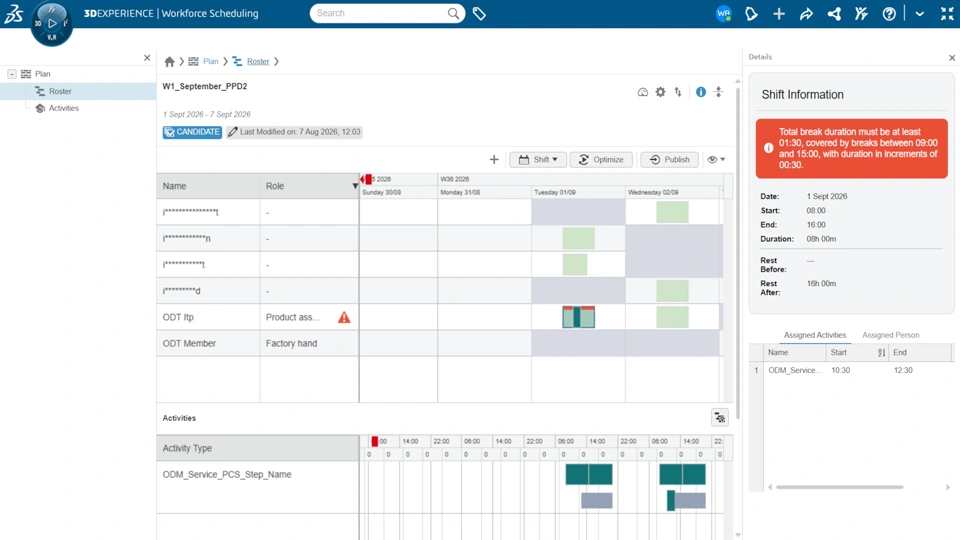Switch to Assigned Activities tab
Screen dimensions: 960x540
(815, 335)
